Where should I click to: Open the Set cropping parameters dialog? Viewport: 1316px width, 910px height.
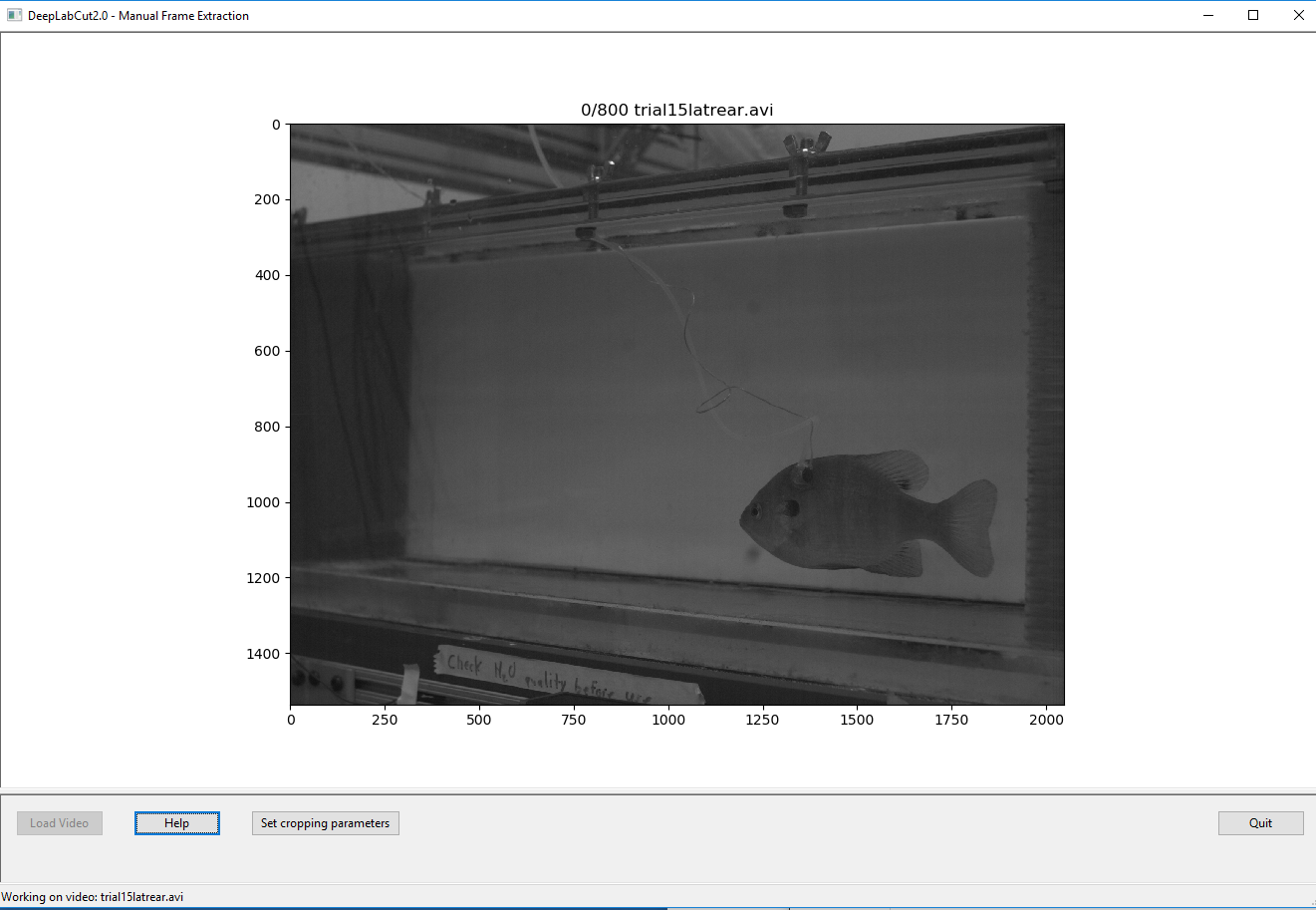point(325,822)
